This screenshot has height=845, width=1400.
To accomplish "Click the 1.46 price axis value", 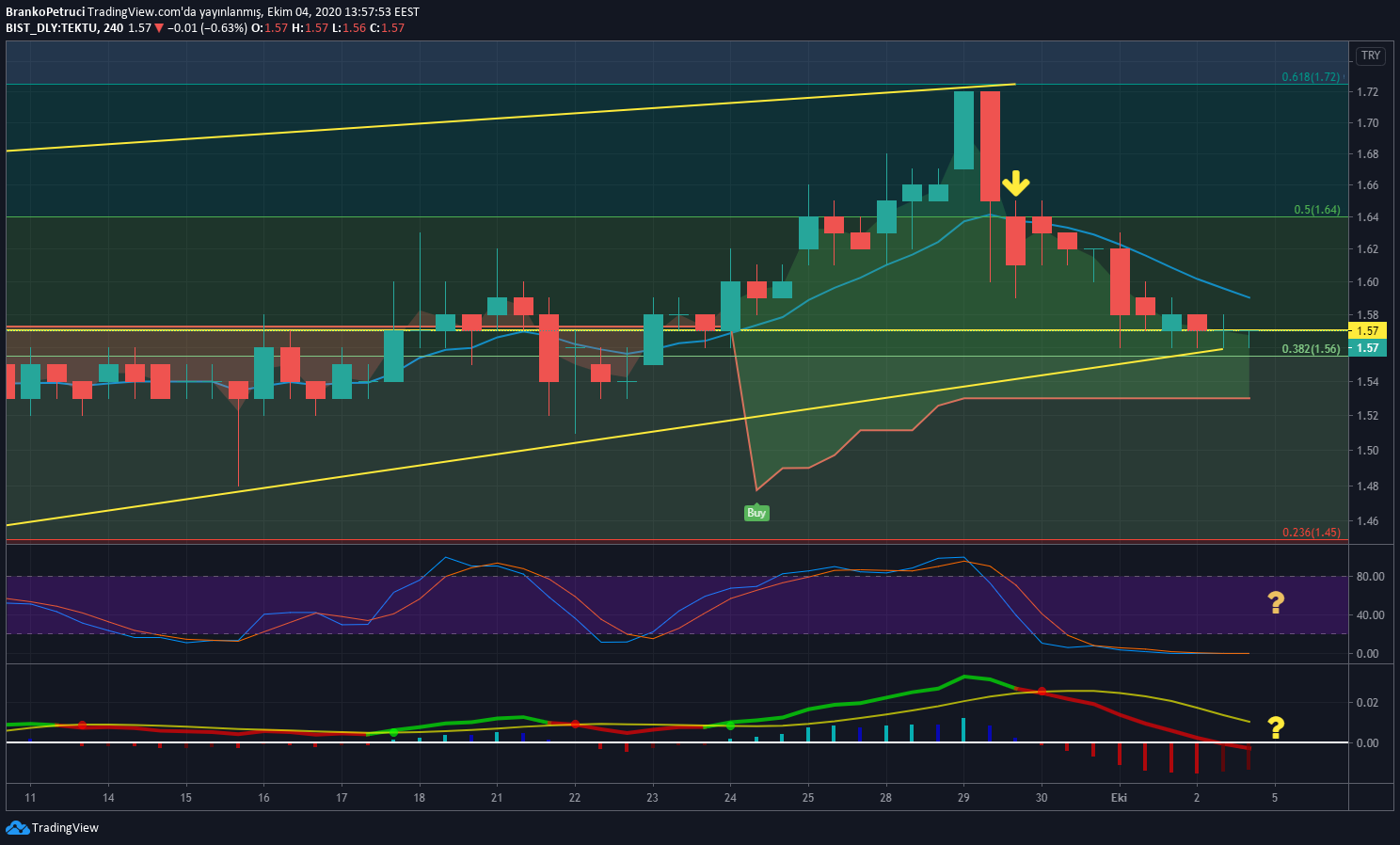I will pyautogui.click(x=1368, y=521).
